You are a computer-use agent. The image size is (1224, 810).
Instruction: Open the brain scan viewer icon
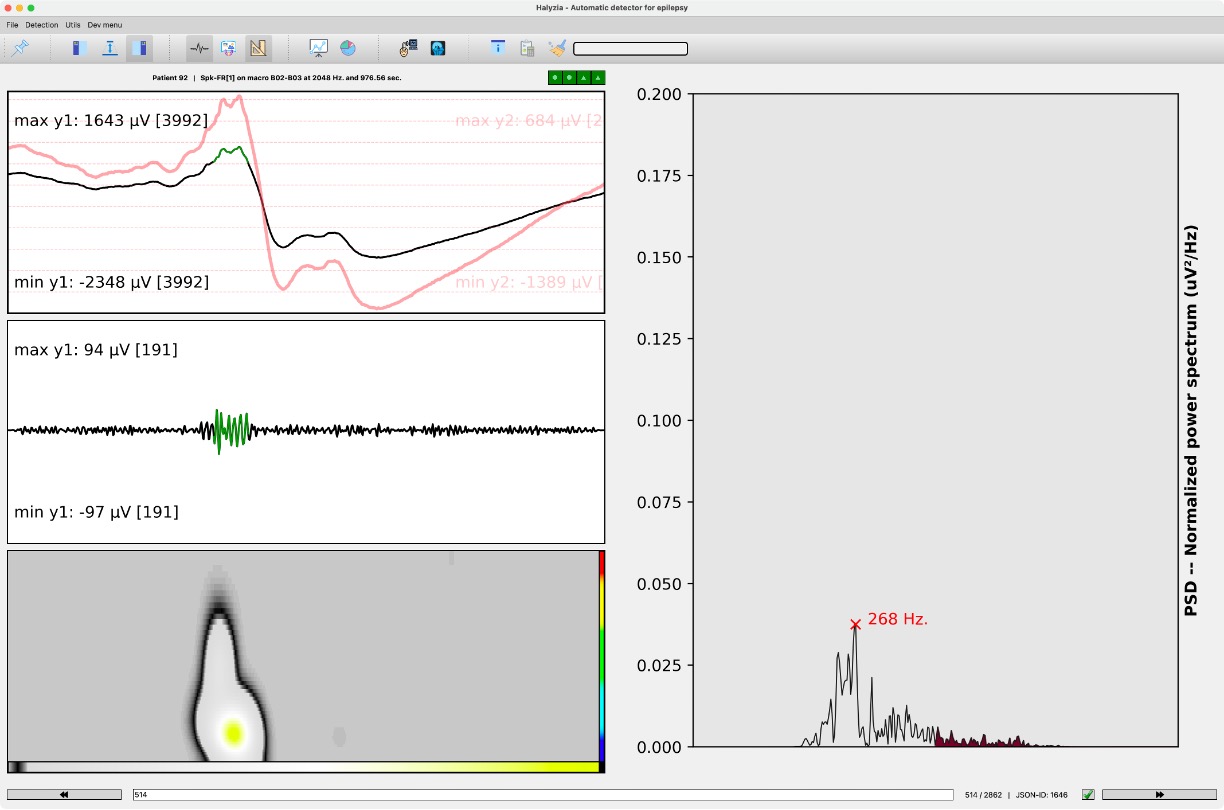437,47
